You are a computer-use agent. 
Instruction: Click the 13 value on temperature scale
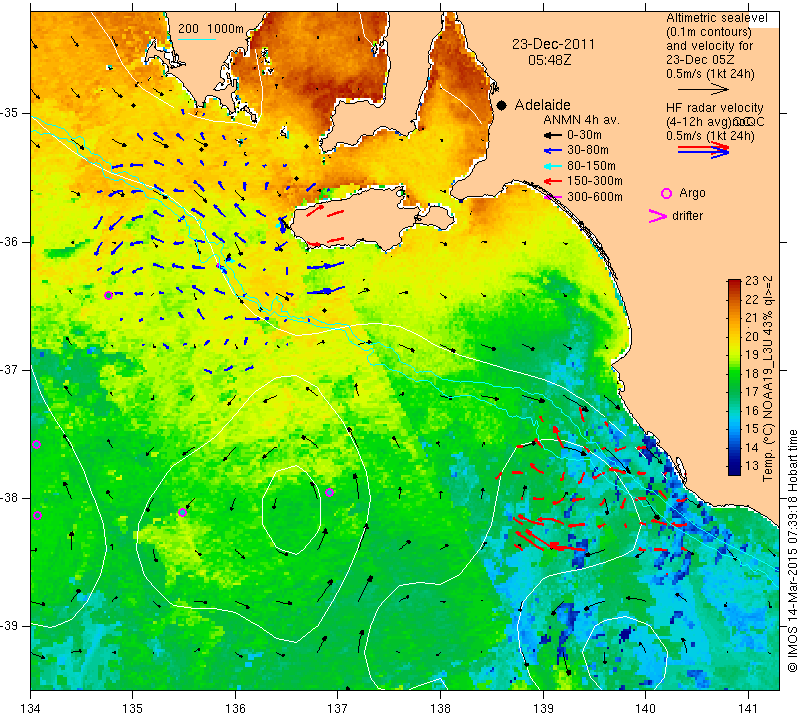(752, 466)
